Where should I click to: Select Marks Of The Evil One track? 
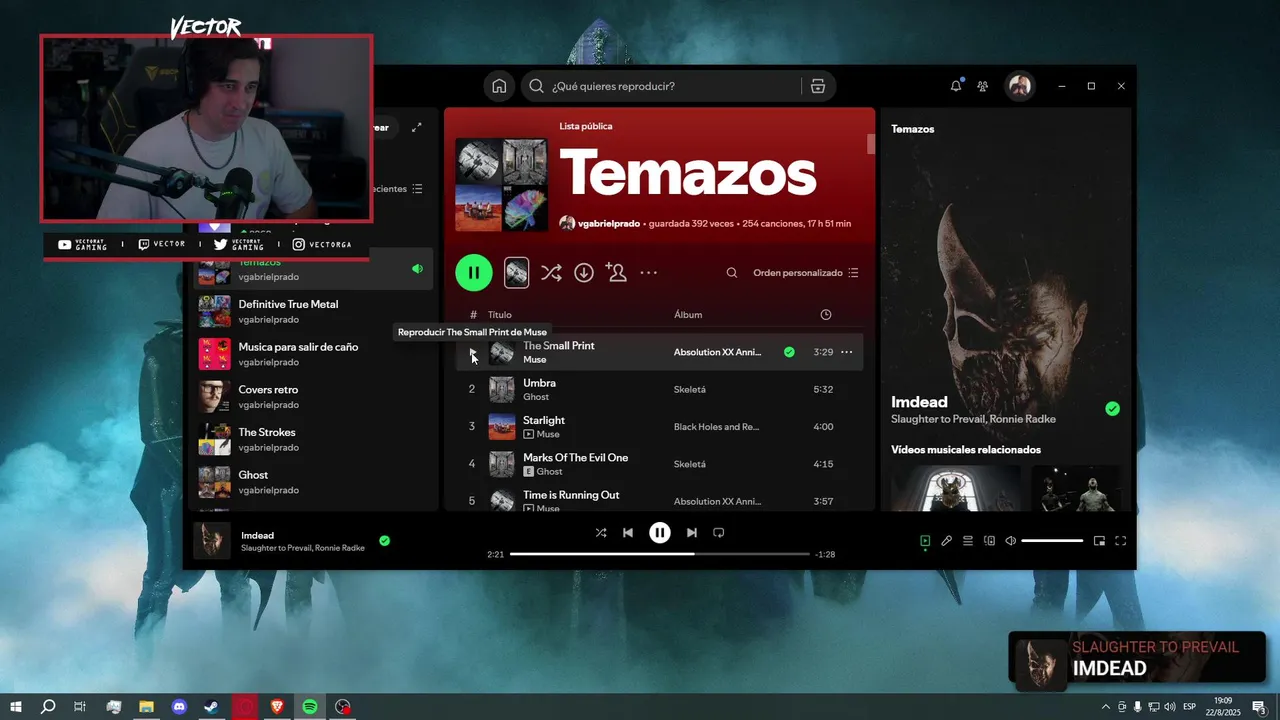click(660, 464)
